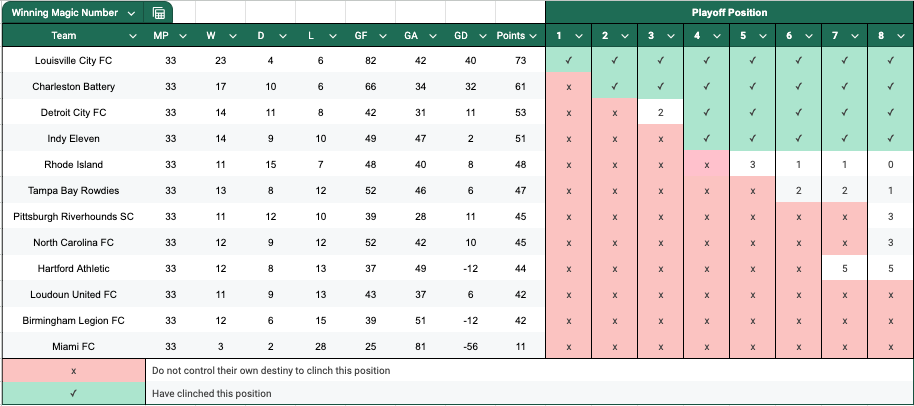The image size is (914, 406).
Task: Open the Team column filter arrow
Action: click(x=132, y=36)
